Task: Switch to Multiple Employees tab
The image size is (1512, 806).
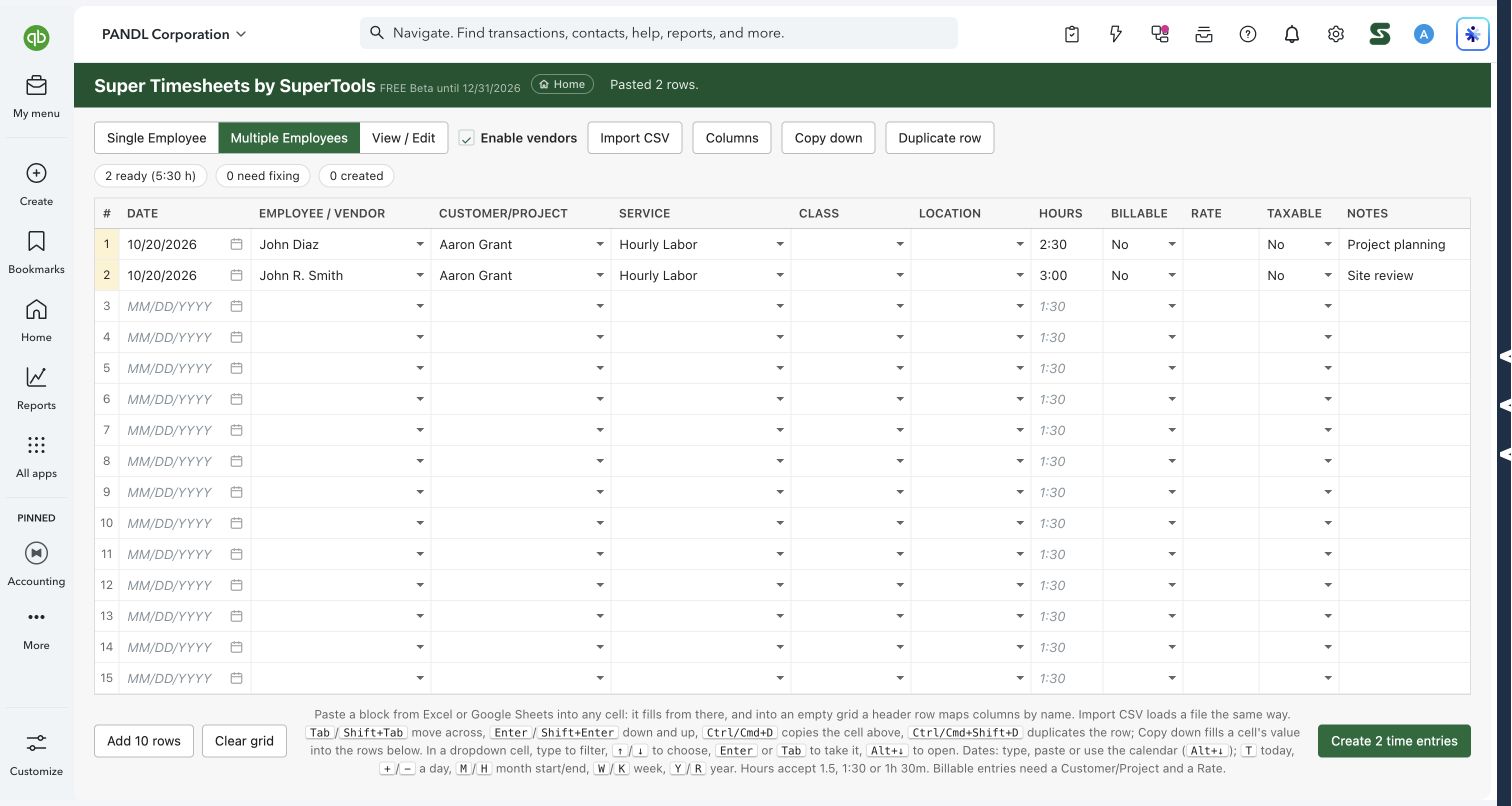Action: coord(289,138)
